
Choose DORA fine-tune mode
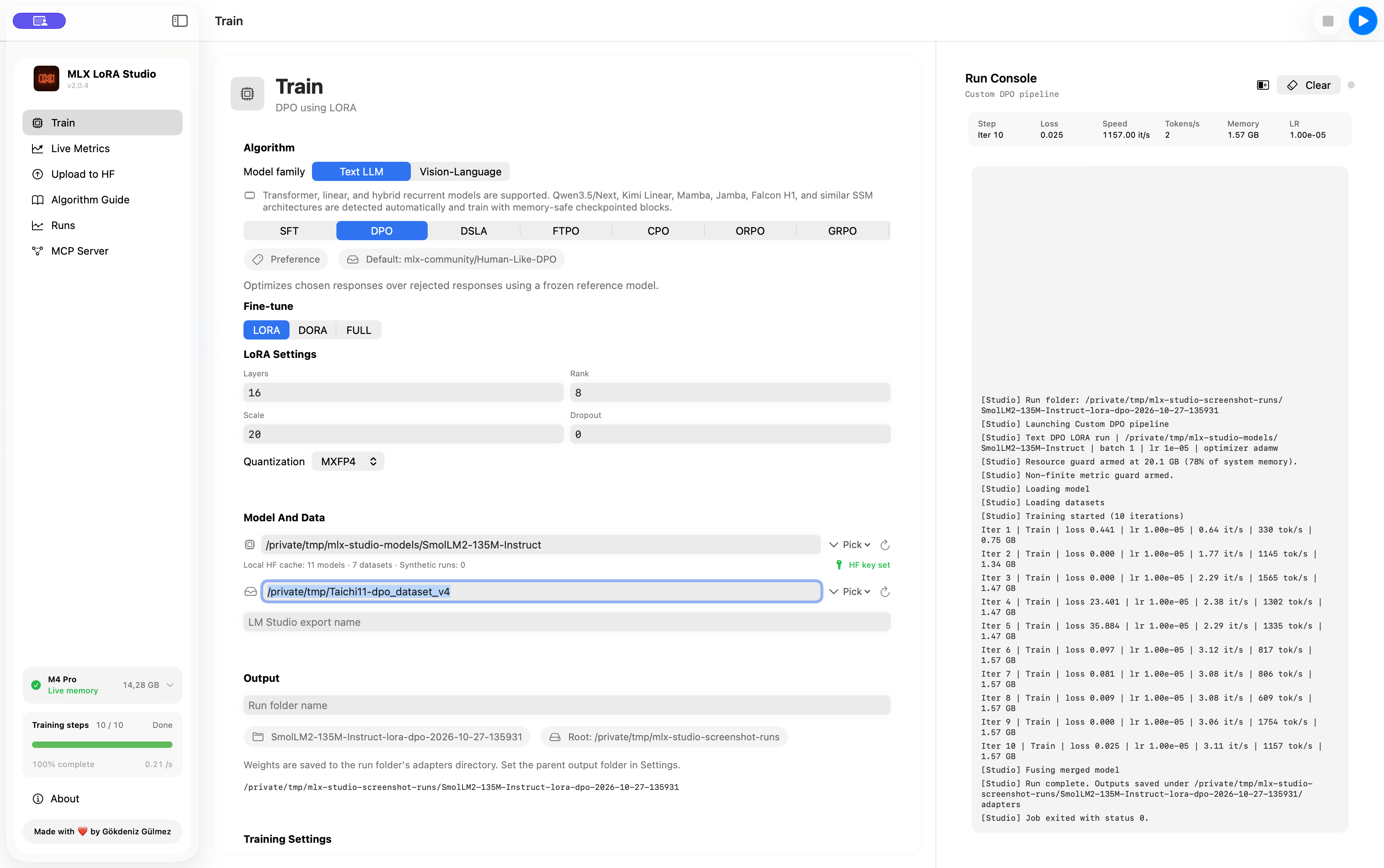[312, 330]
